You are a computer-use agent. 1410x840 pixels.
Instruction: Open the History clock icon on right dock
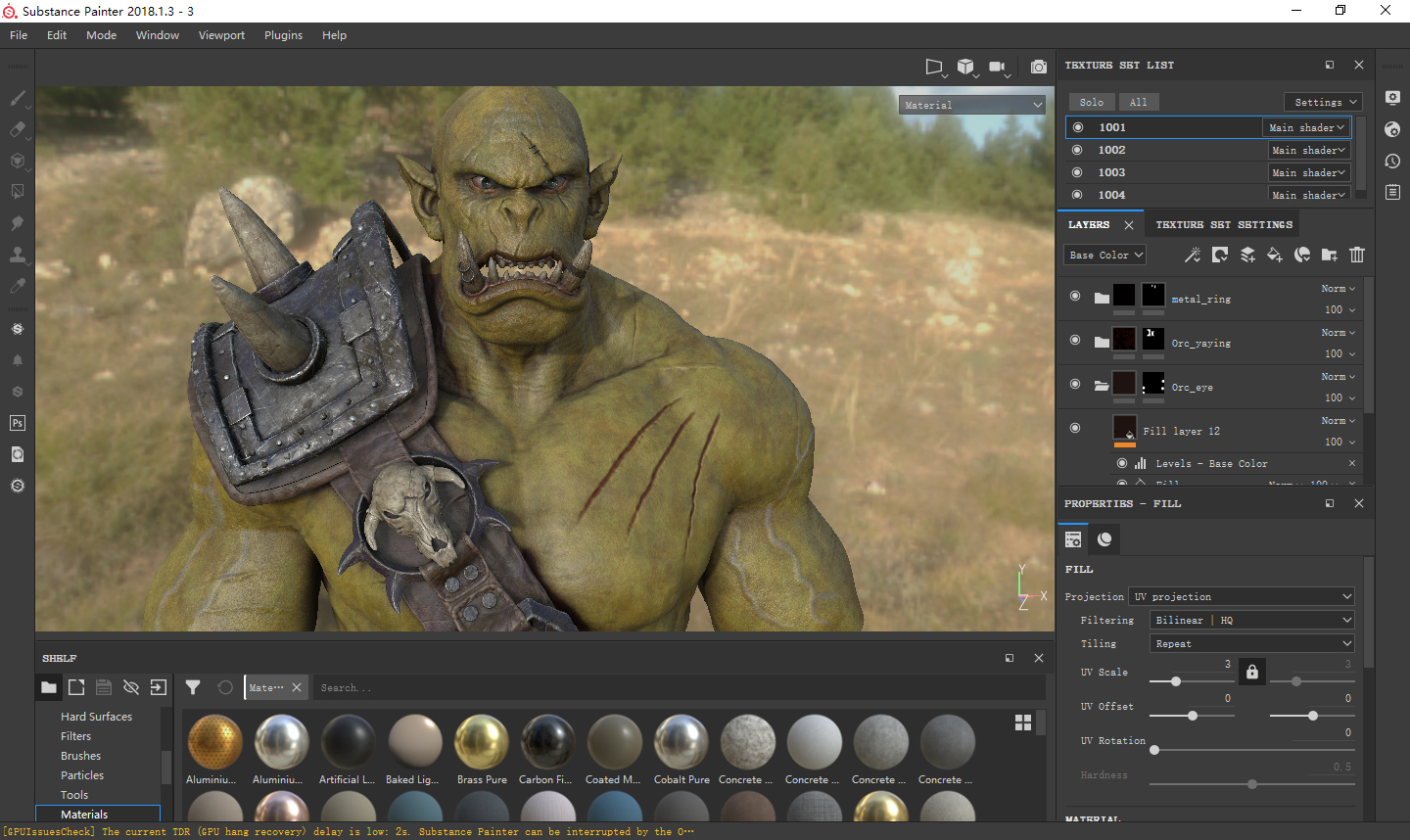click(1393, 161)
